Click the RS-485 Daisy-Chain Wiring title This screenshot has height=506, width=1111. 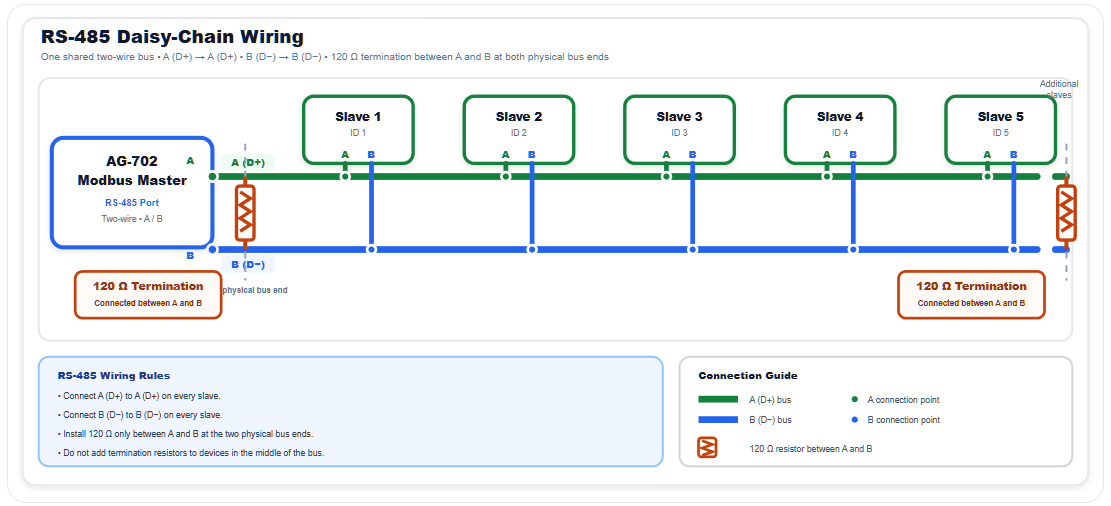(x=172, y=37)
